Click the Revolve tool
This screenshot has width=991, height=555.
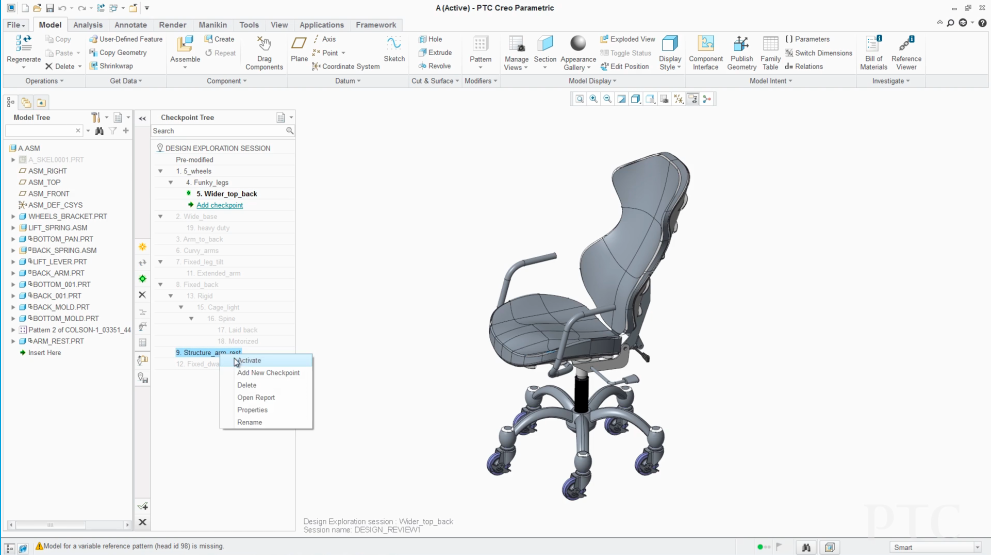(x=435, y=66)
